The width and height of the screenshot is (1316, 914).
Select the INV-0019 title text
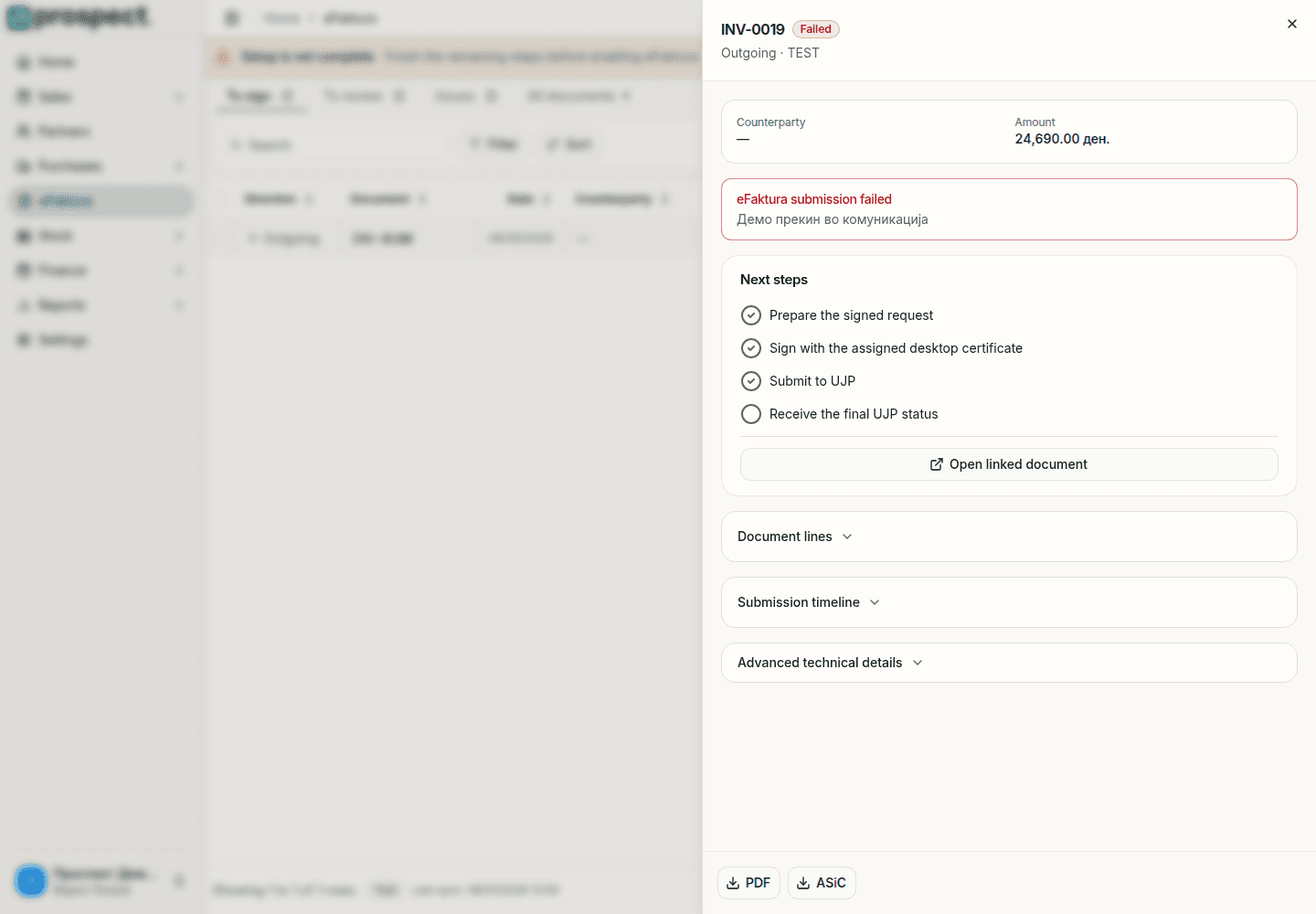point(753,29)
